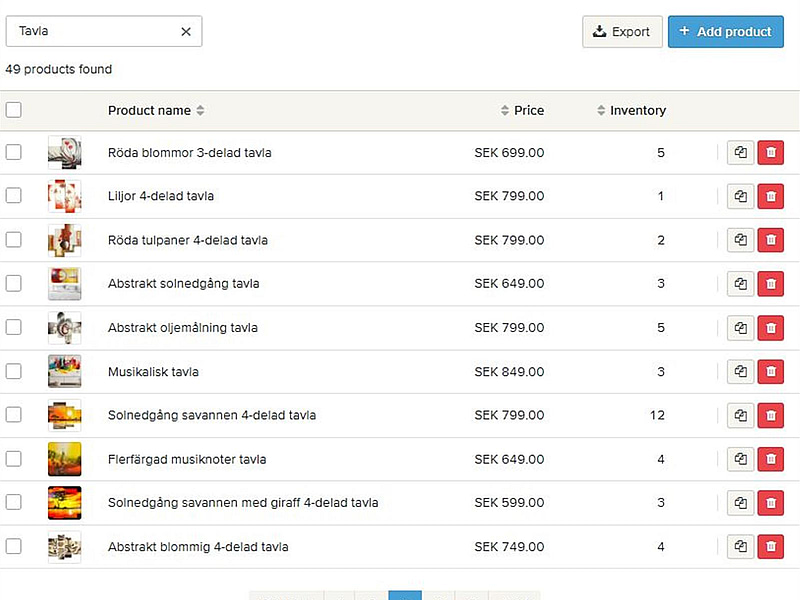The width and height of the screenshot is (800, 600).
Task: Duplicate the Liljor 4-delad tavla product
Action: coord(740,196)
